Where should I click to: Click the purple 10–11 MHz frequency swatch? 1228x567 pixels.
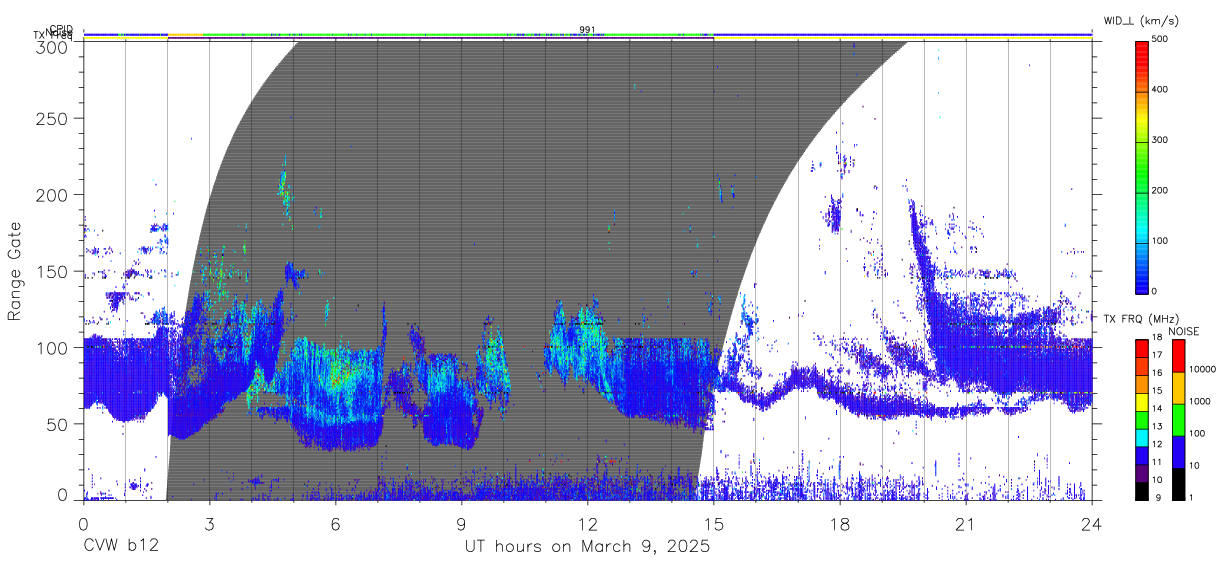1142,474
